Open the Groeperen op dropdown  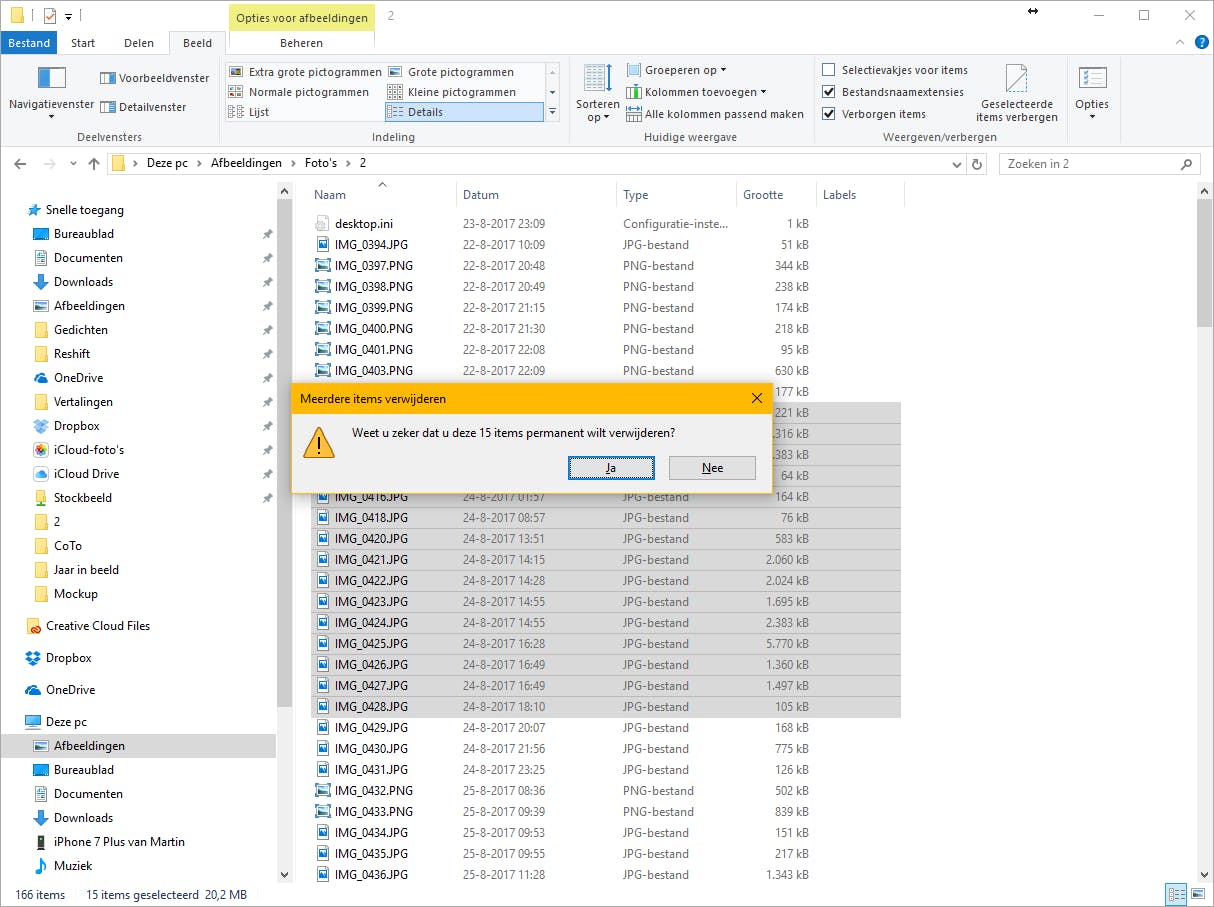(677, 70)
